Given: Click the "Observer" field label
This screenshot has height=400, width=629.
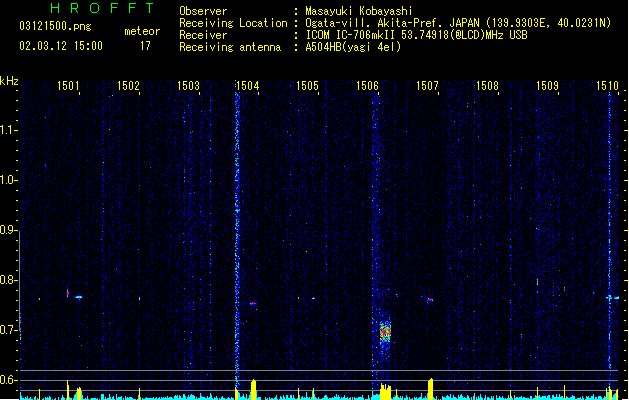Looking at the screenshot, I should click(x=203, y=11).
